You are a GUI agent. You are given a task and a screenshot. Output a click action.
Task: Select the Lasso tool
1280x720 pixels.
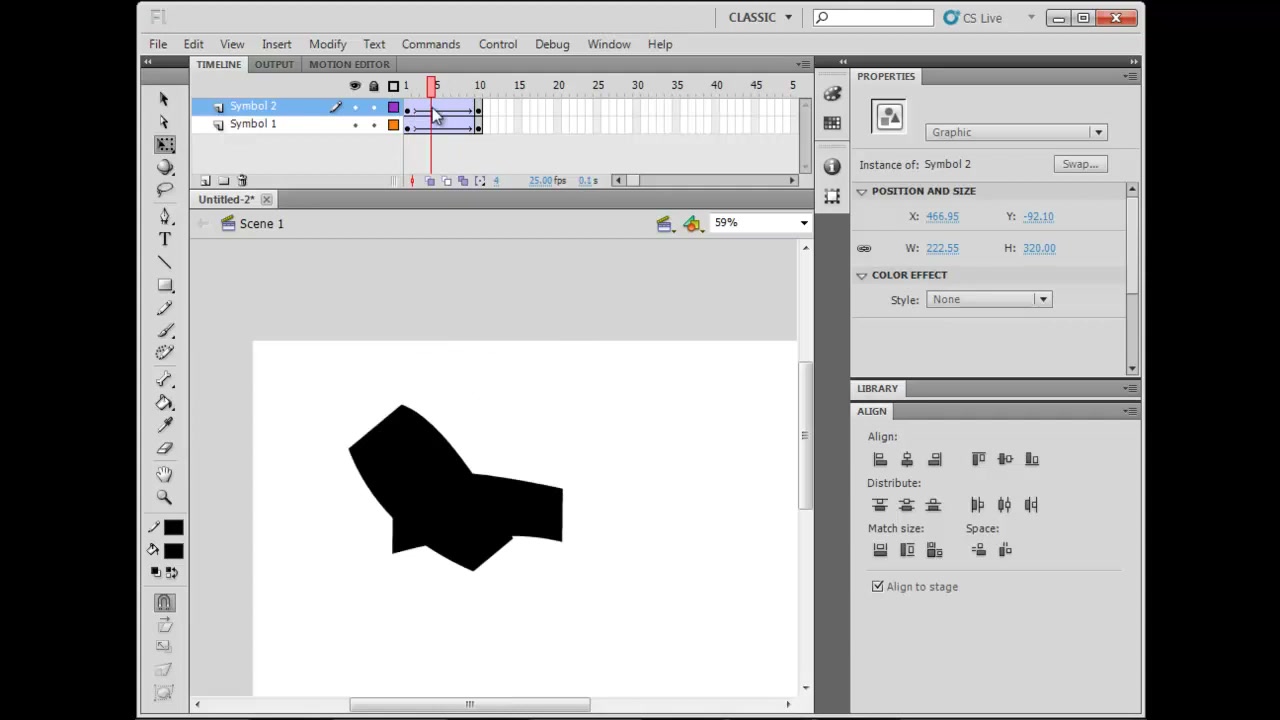pos(165,190)
